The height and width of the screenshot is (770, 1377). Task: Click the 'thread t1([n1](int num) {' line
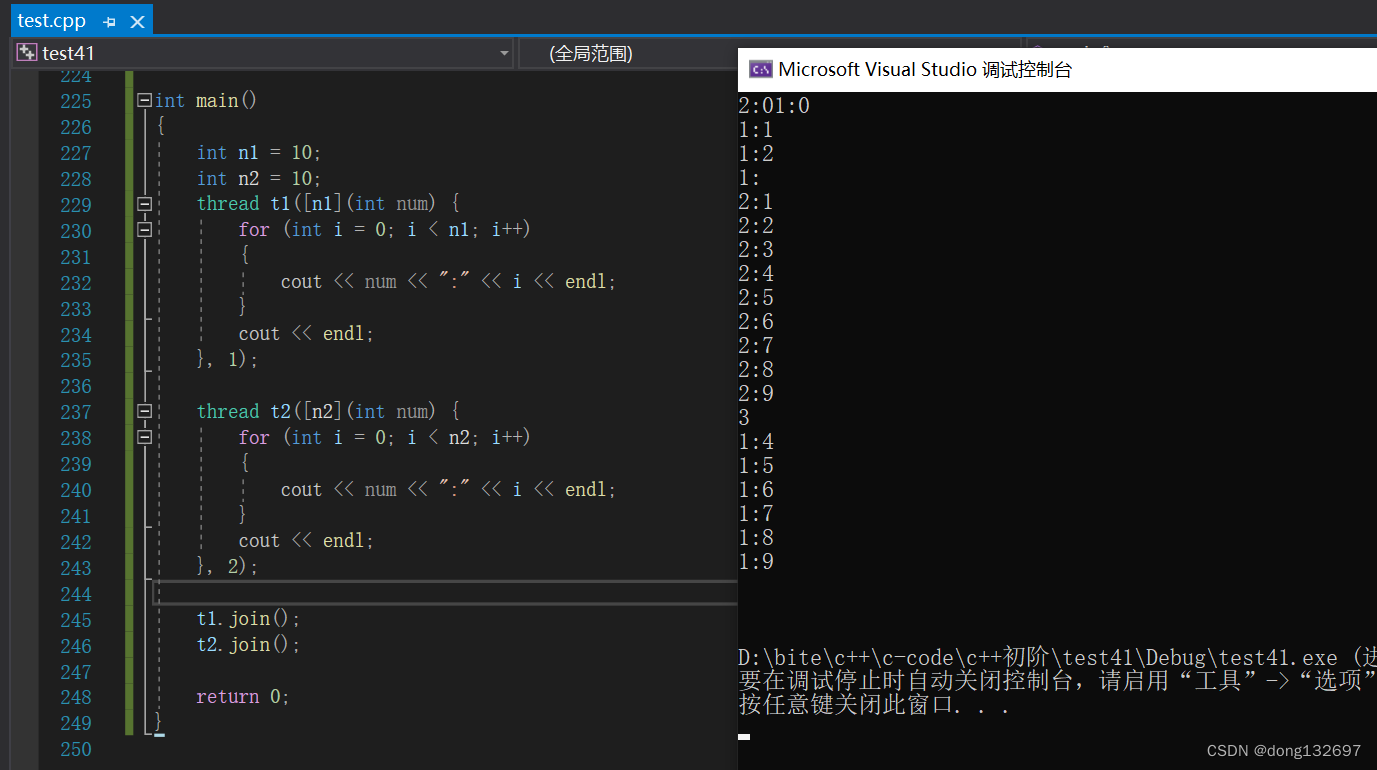pyautogui.click(x=328, y=204)
